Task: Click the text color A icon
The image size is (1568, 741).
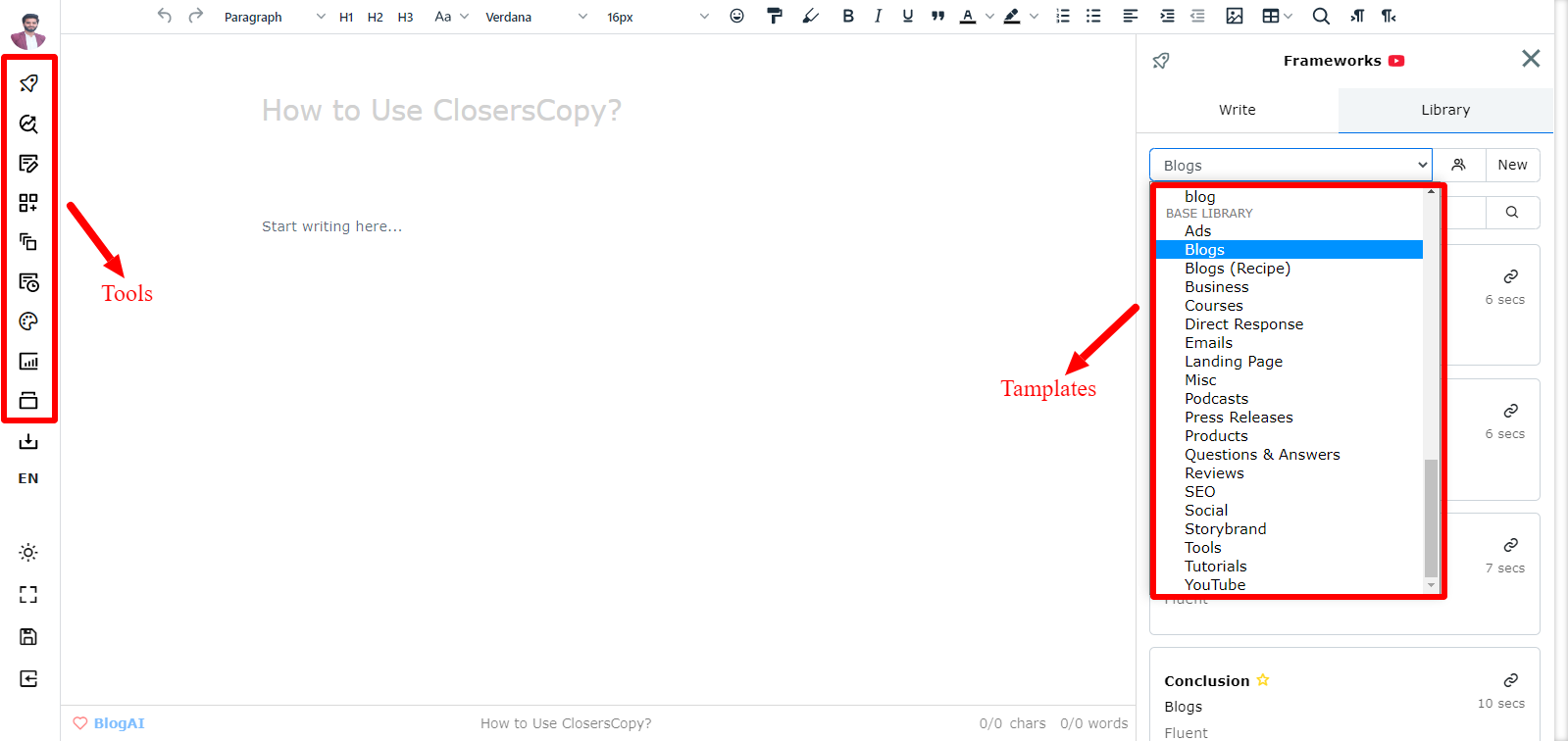Action: click(968, 16)
